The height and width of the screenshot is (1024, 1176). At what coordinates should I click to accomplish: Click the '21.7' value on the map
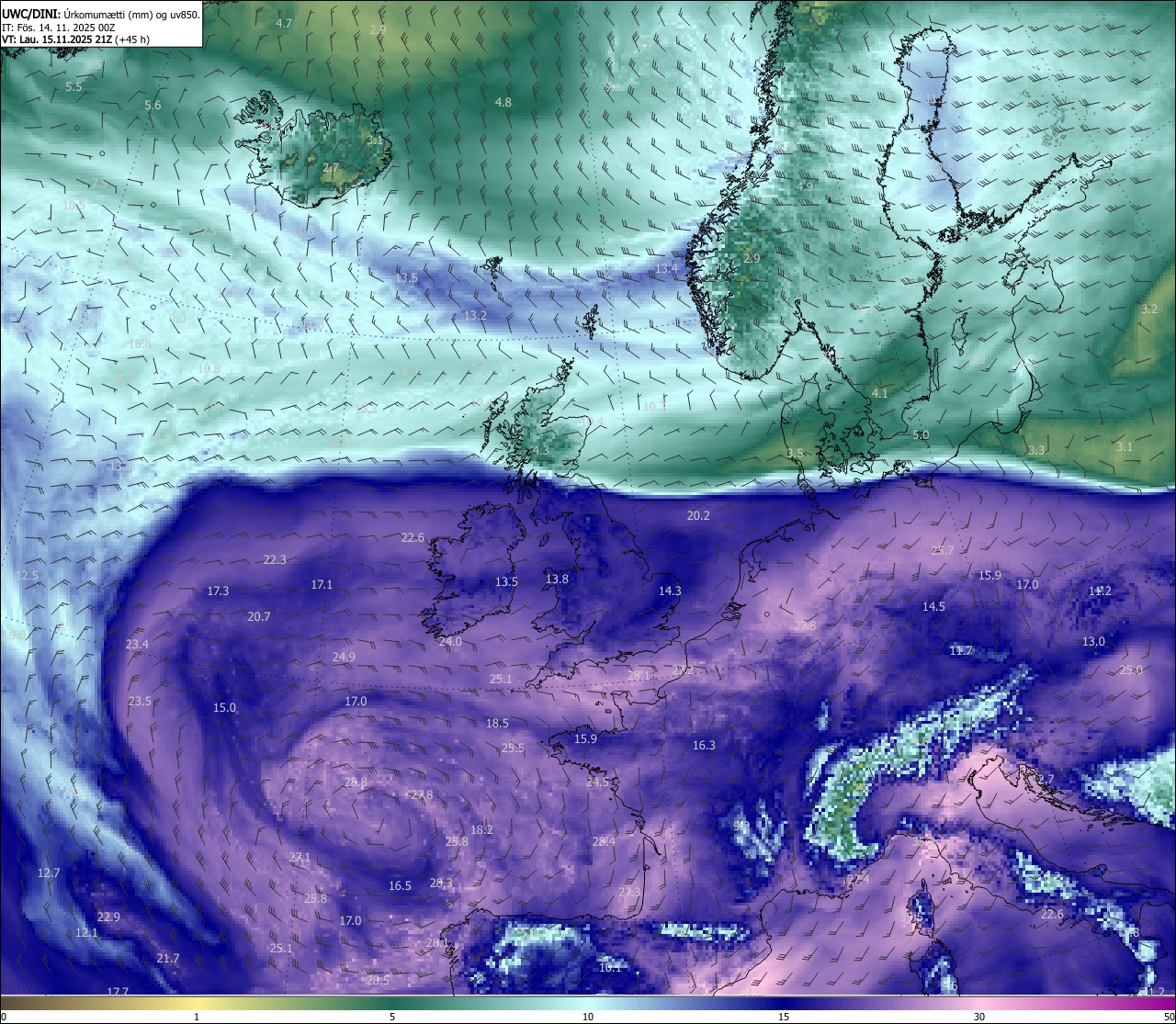tap(168, 959)
